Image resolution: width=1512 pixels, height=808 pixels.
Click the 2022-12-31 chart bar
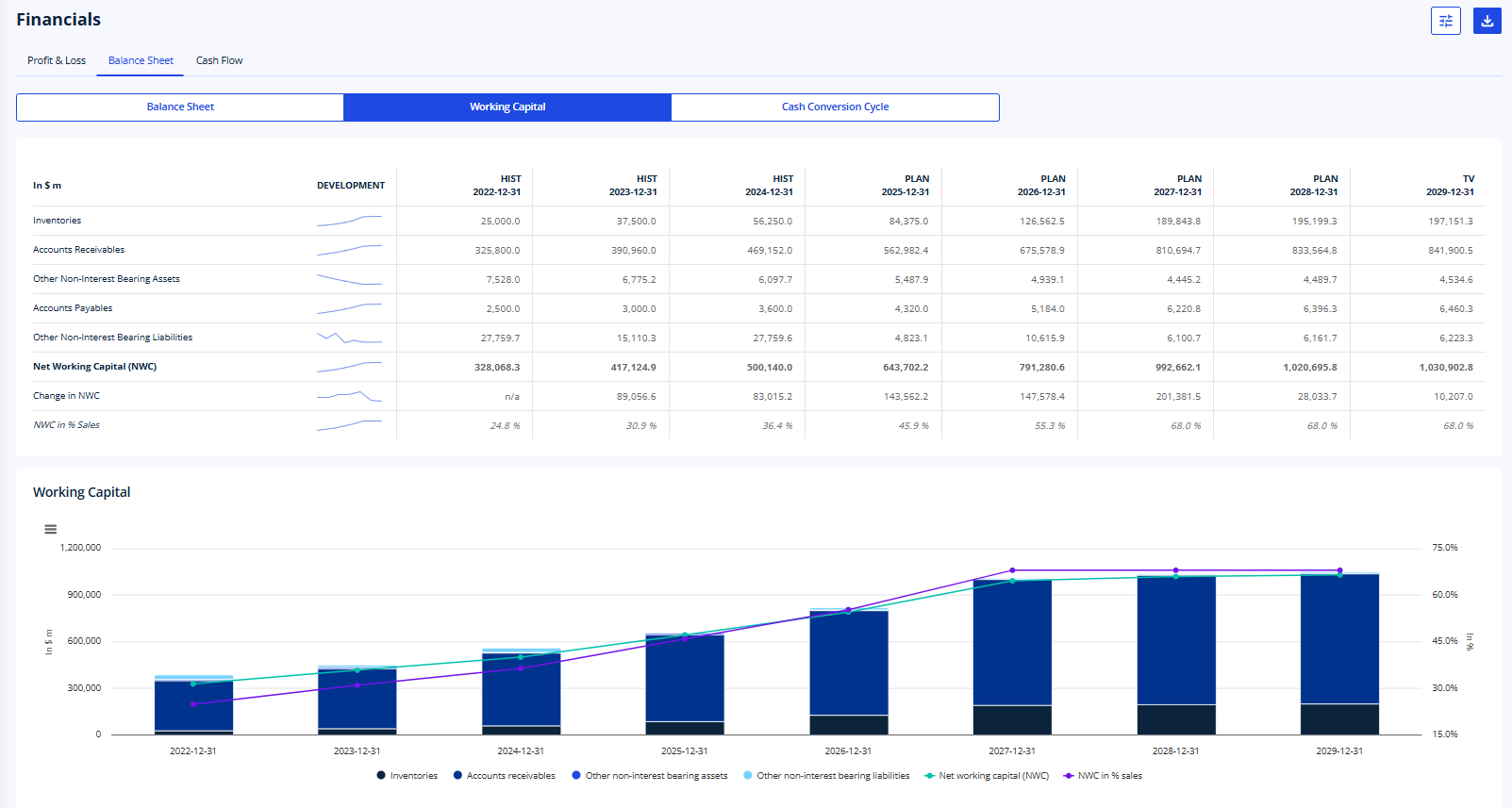[x=193, y=705]
